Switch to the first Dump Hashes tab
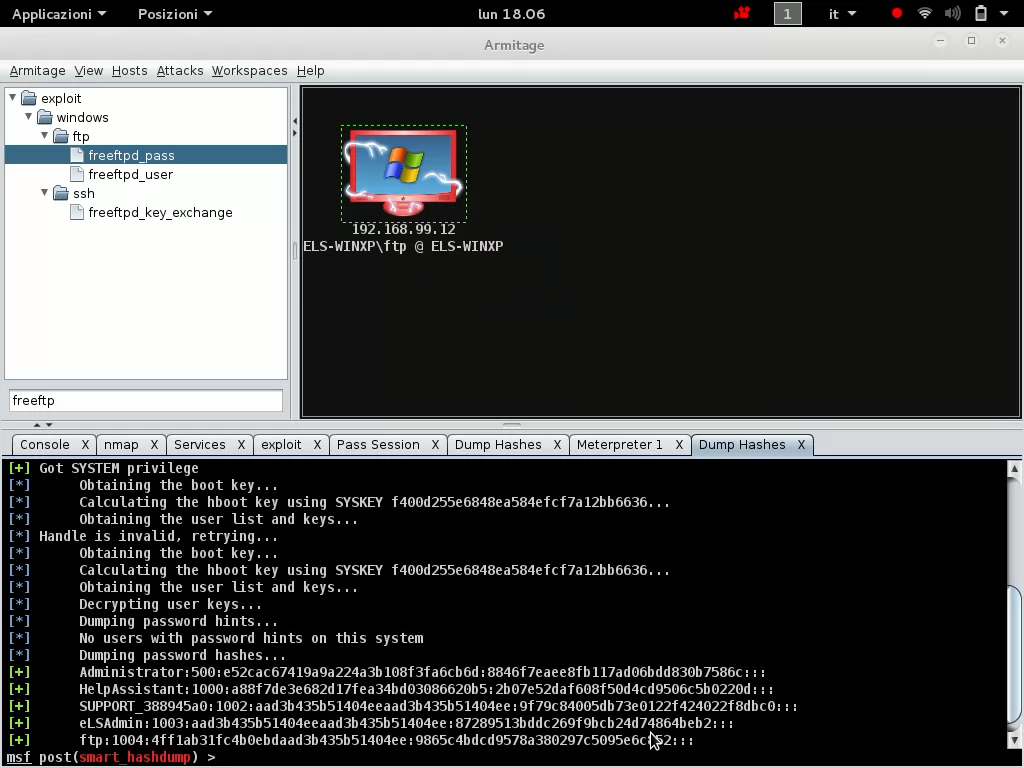This screenshot has height=768, width=1024. 498,445
